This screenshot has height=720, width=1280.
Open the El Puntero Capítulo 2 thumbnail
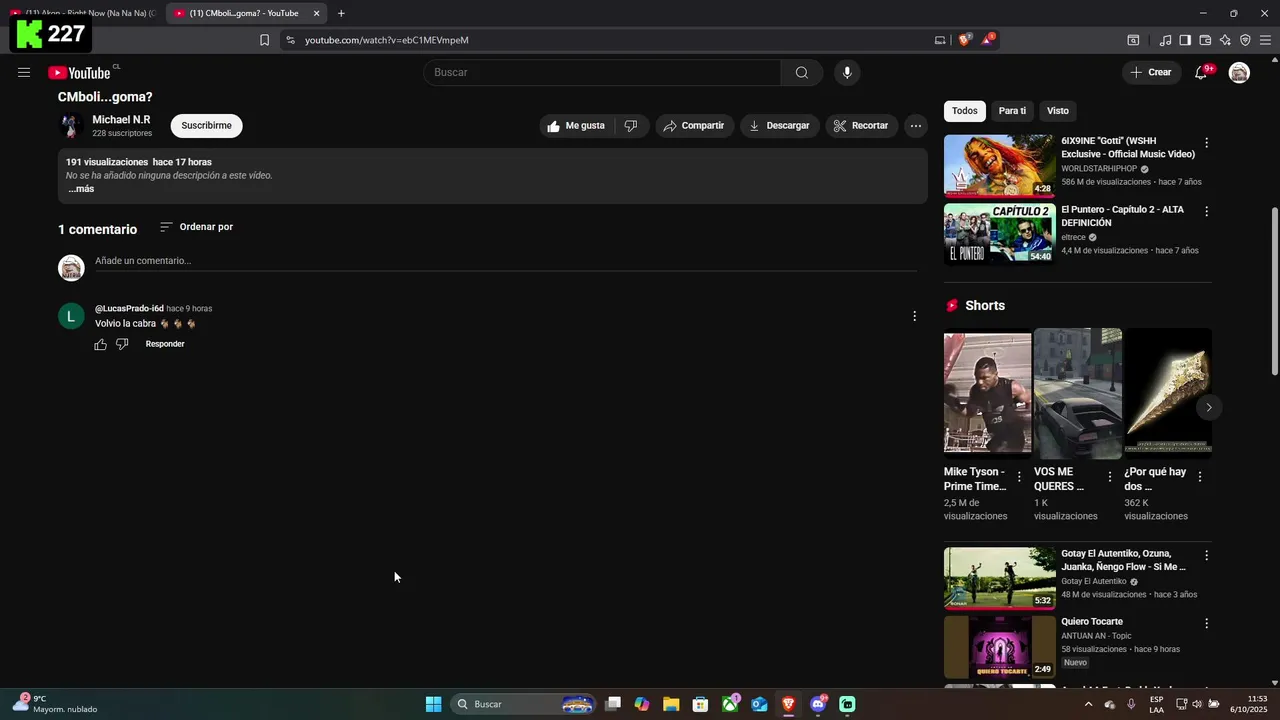(x=999, y=234)
